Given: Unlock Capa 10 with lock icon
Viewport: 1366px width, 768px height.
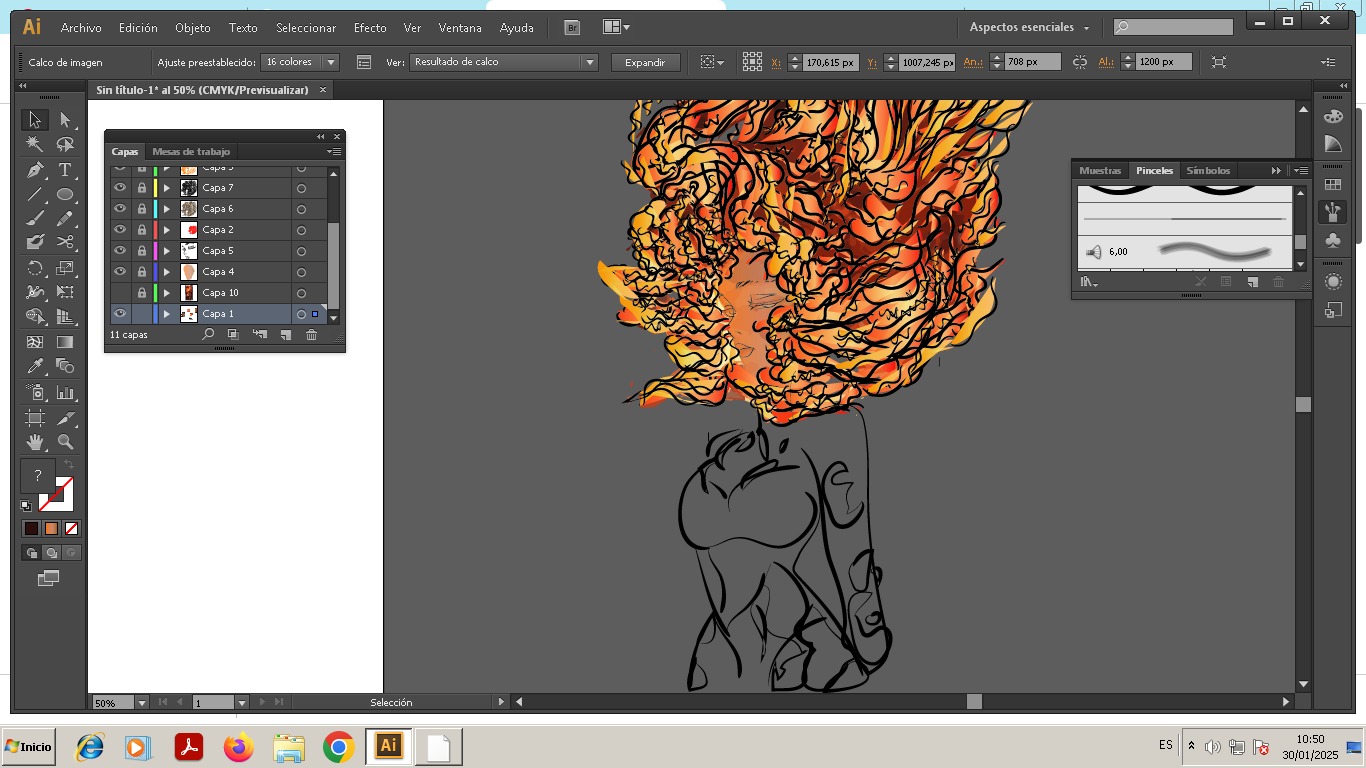Looking at the screenshot, I should (142, 293).
